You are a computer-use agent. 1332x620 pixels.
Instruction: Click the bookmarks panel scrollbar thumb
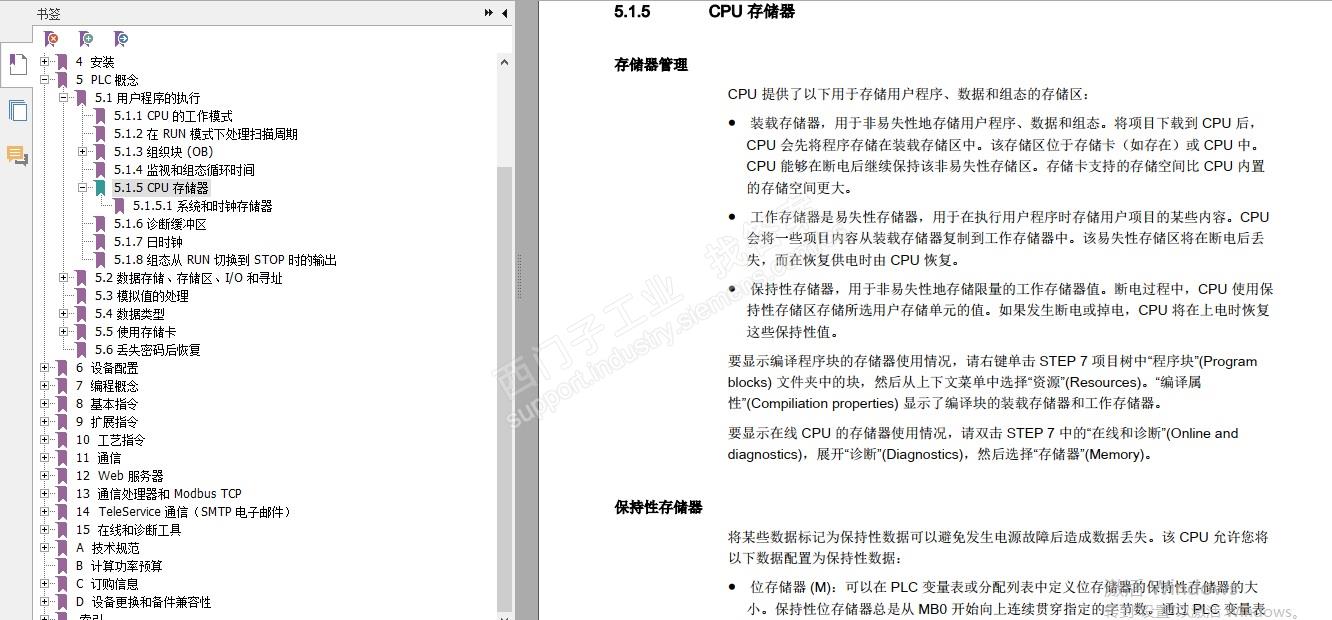coord(504,390)
